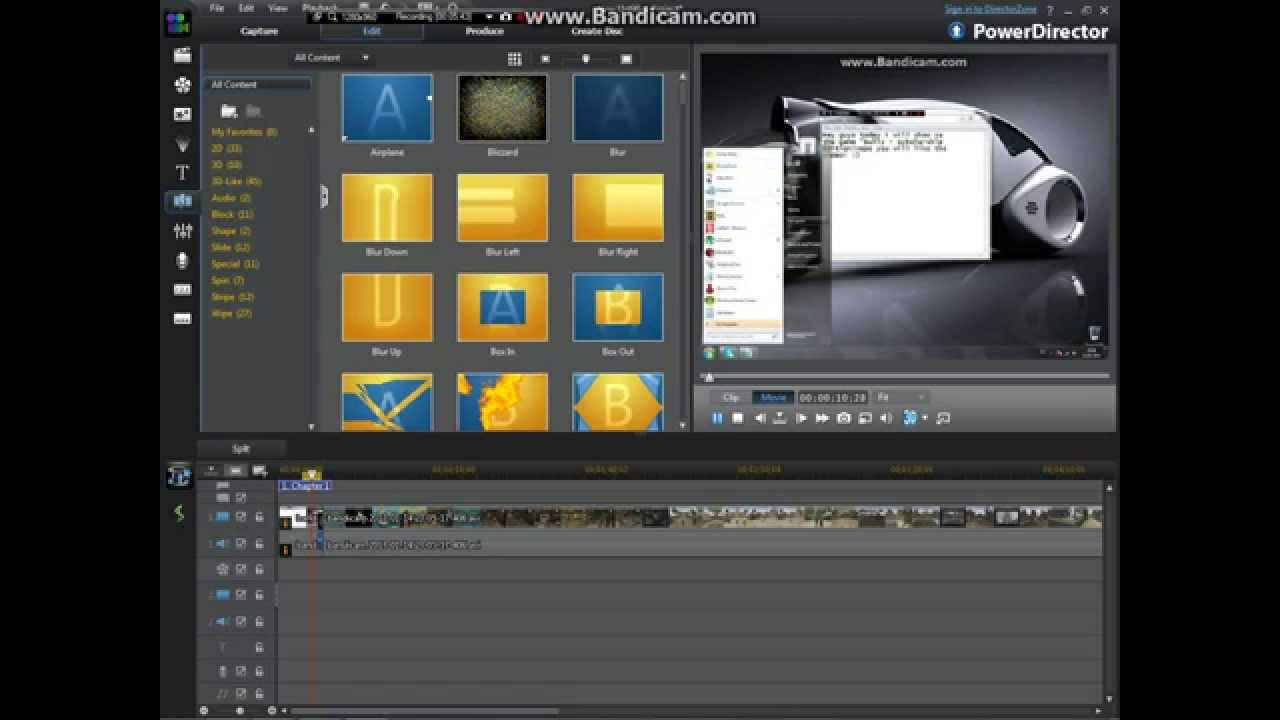The height and width of the screenshot is (720, 1280).
Task: Open the Transition Room icon
Action: pos(182,201)
